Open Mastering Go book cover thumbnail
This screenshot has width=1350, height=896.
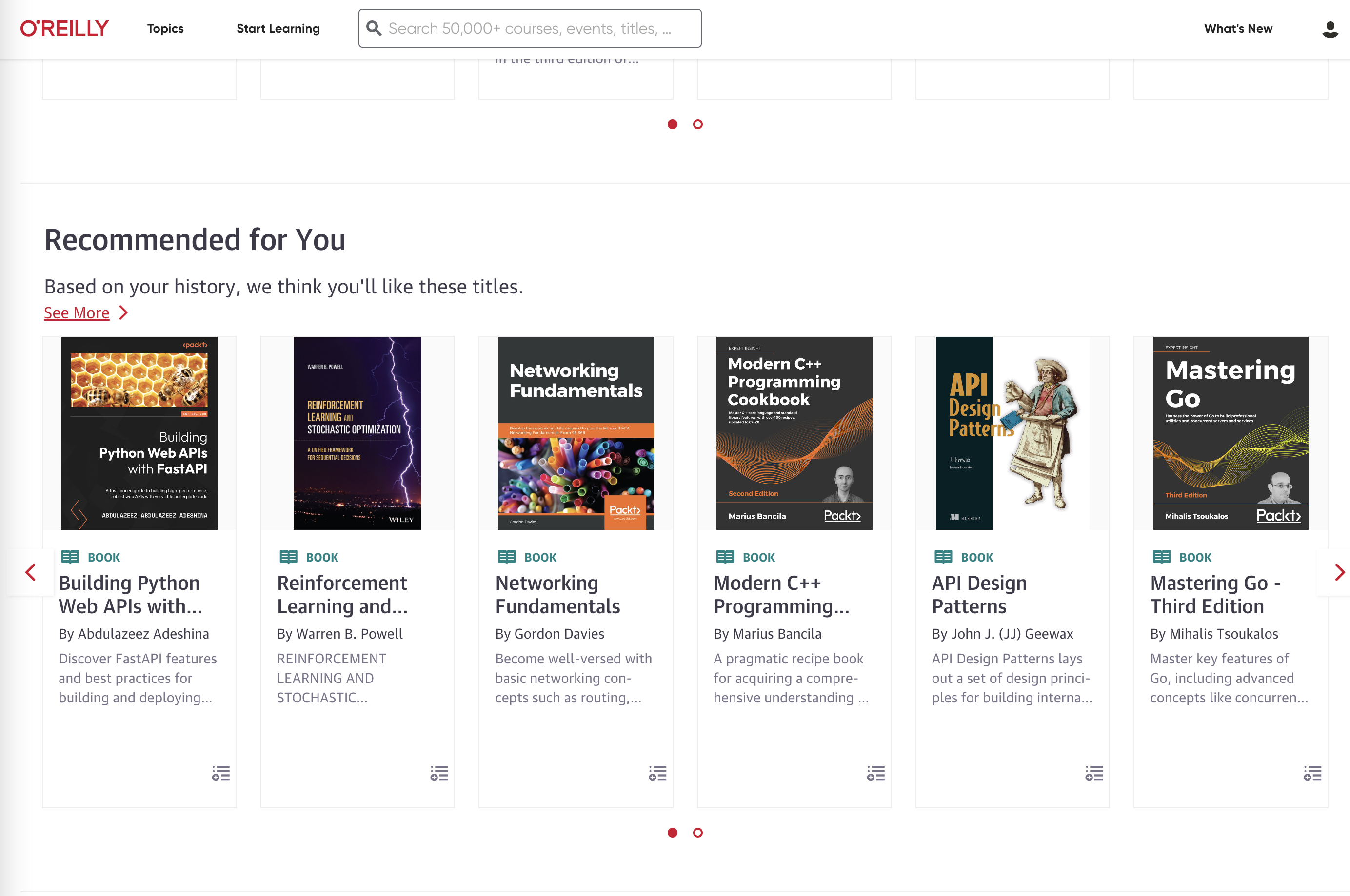click(1230, 432)
